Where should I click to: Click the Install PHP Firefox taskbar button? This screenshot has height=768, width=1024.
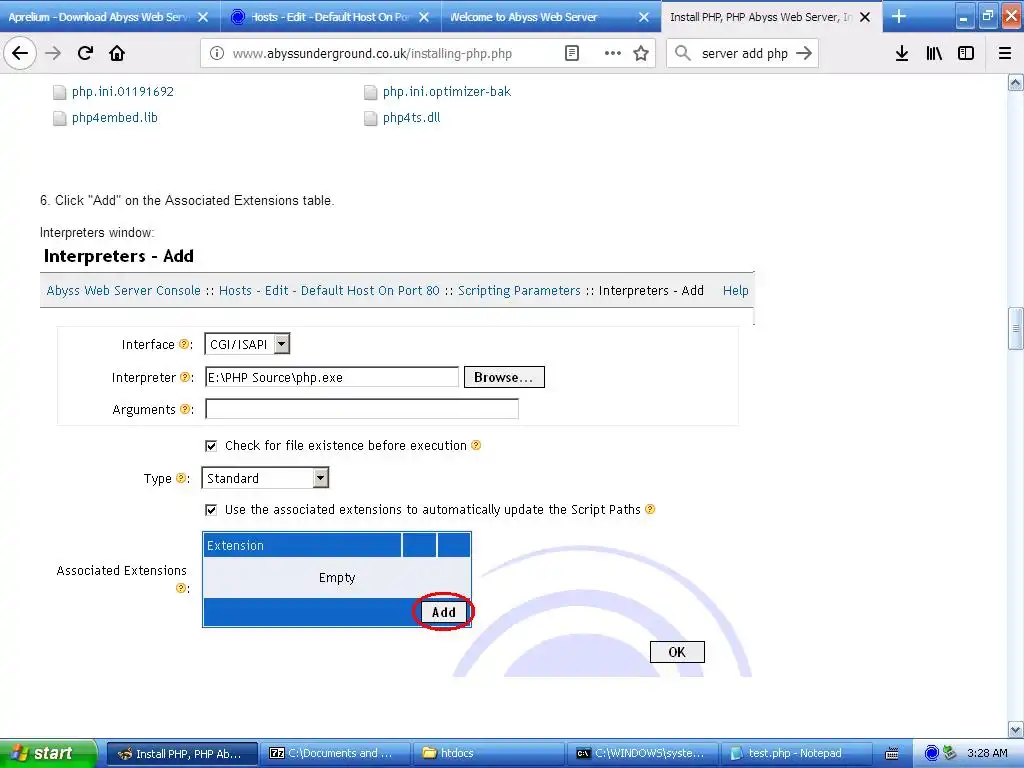182,753
